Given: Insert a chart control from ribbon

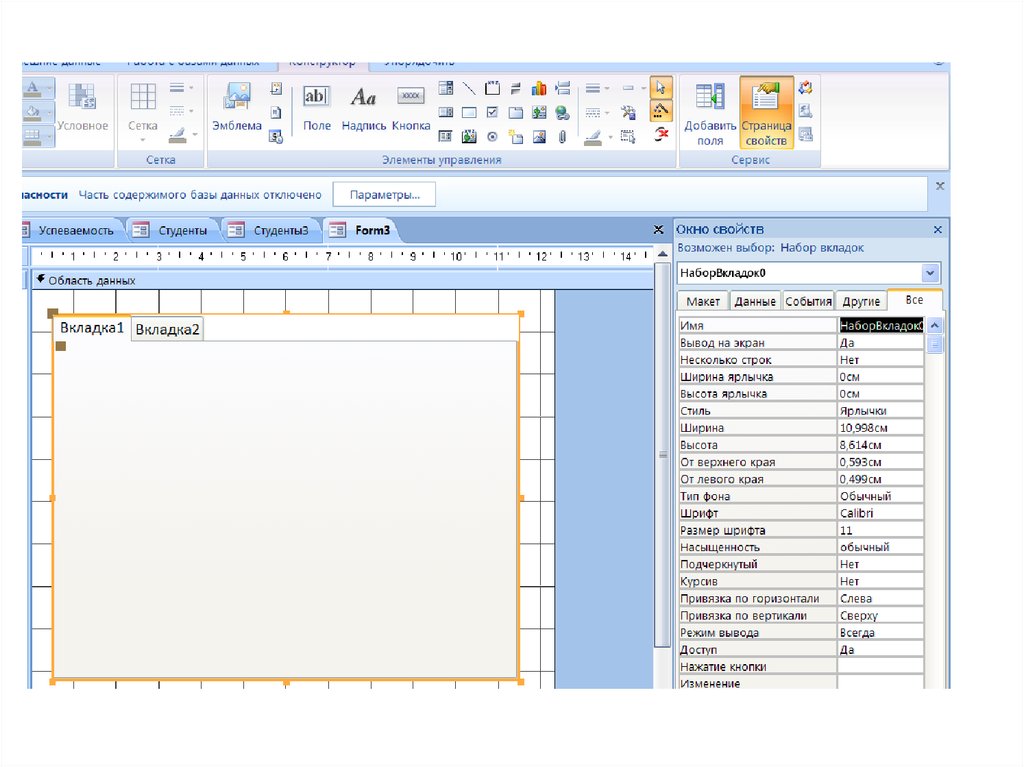Looking at the screenshot, I should 540,88.
